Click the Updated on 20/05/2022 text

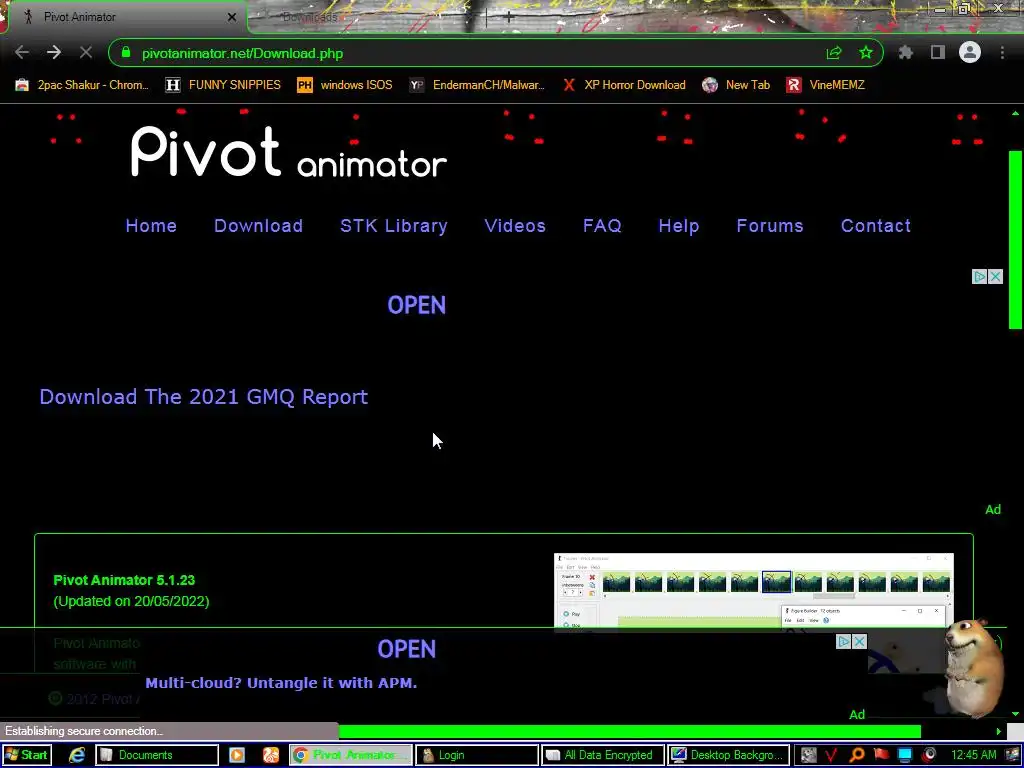131,601
